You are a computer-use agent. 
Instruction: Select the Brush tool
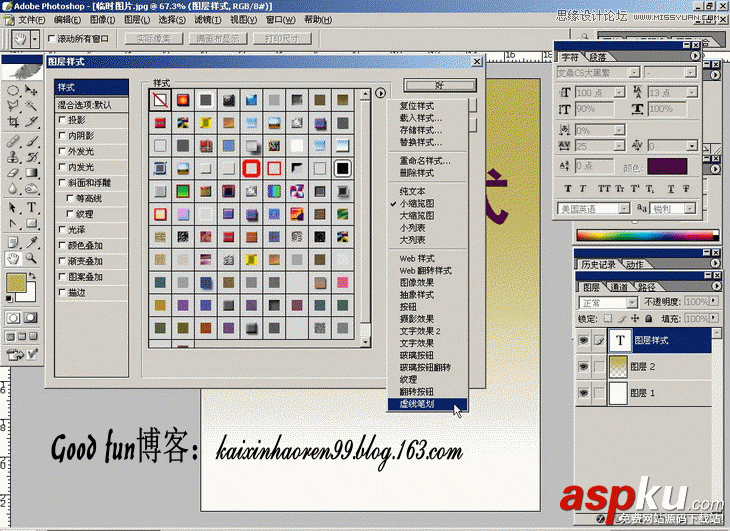(31, 141)
